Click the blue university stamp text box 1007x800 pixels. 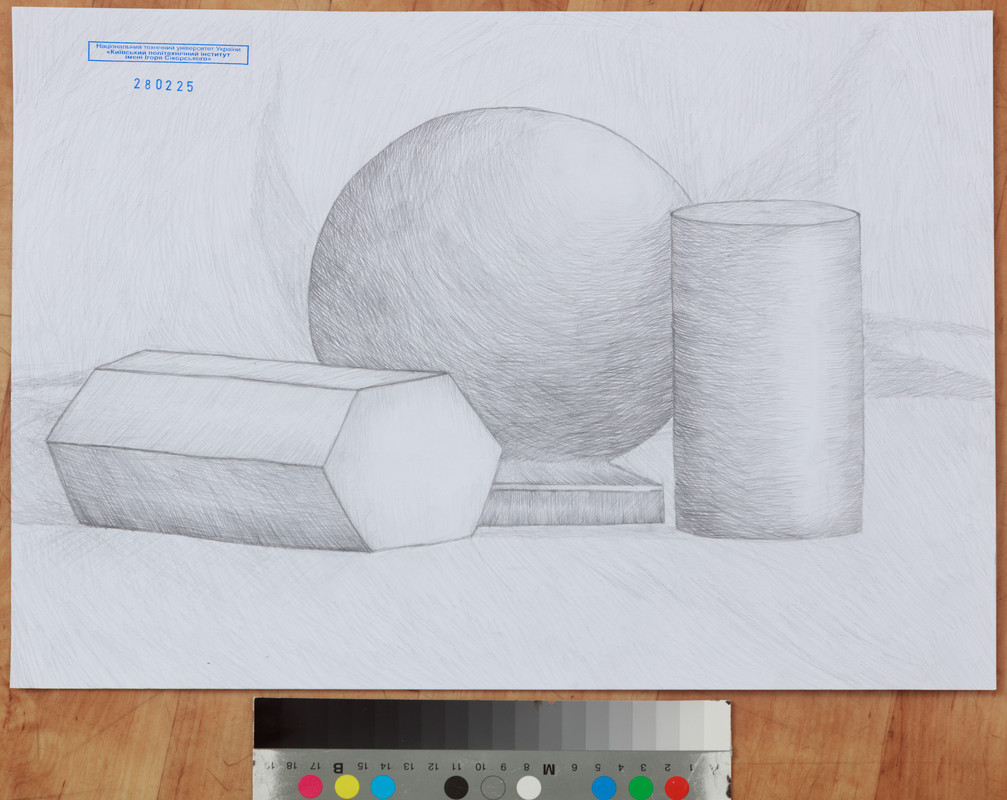(x=168, y=53)
